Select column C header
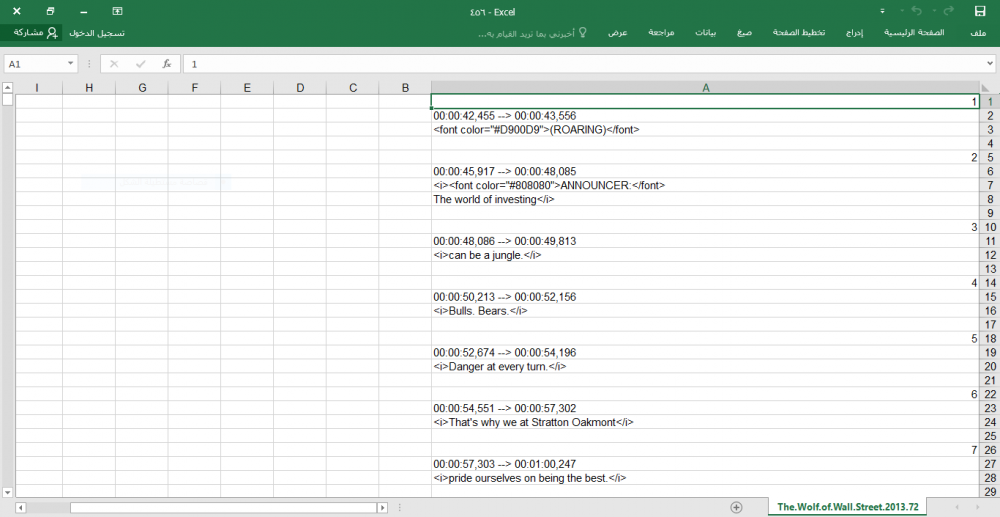Image resolution: width=1000 pixels, height=517 pixels. coord(353,88)
